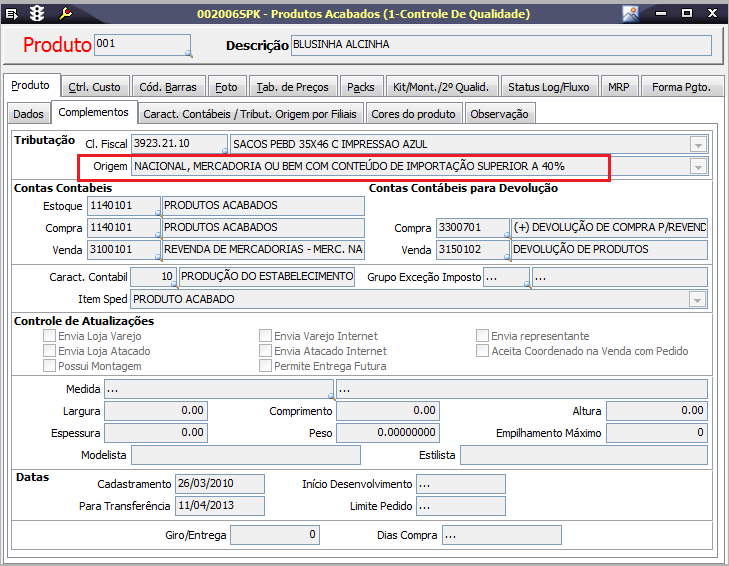The height and width of the screenshot is (566, 729).
Task: Toggle Envia representante checkbox
Action: click(483, 336)
